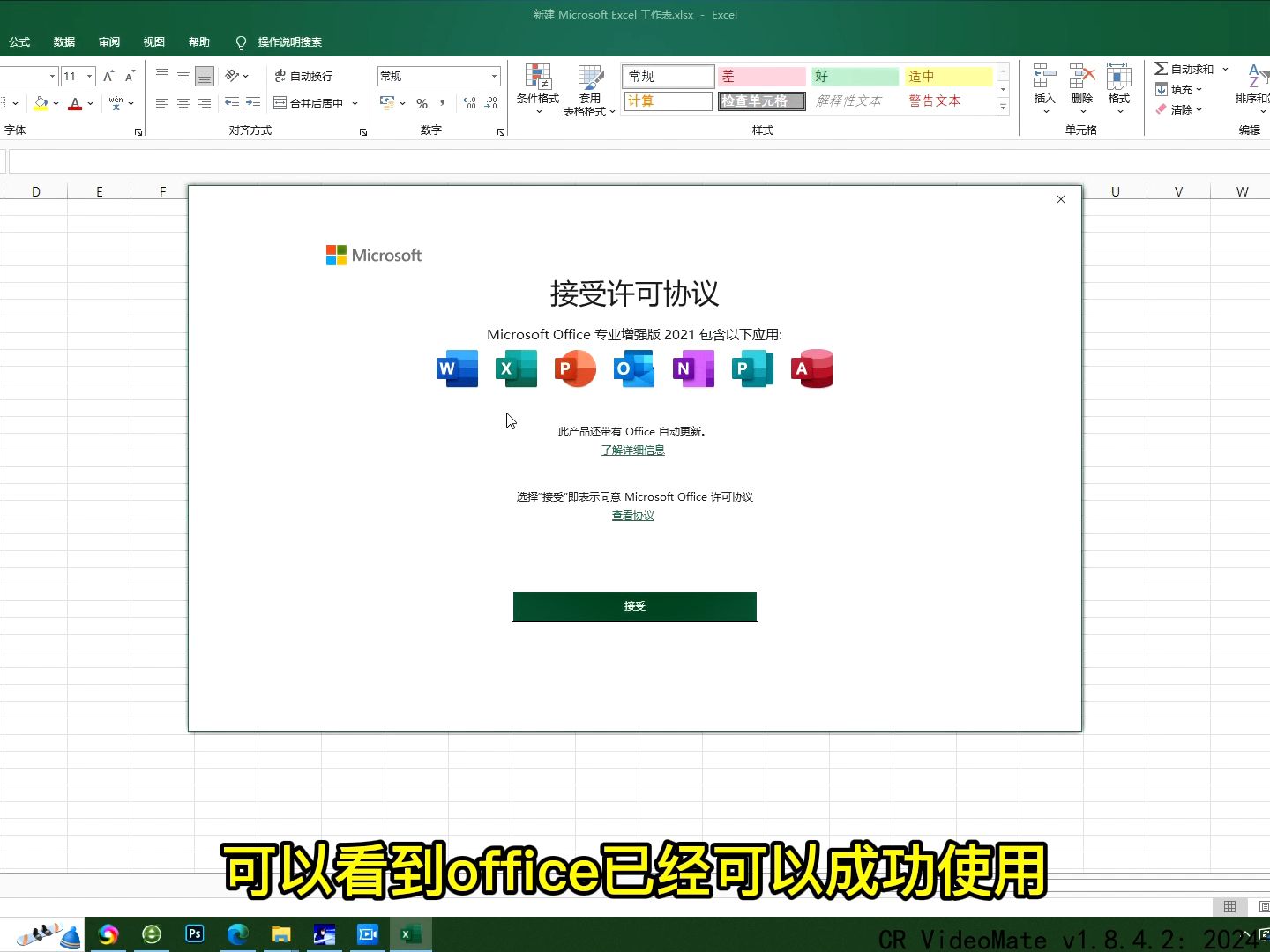Toggle bottom vertical alignment
Viewport: 1270px width, 952px height.
click(x=205, y=76)
